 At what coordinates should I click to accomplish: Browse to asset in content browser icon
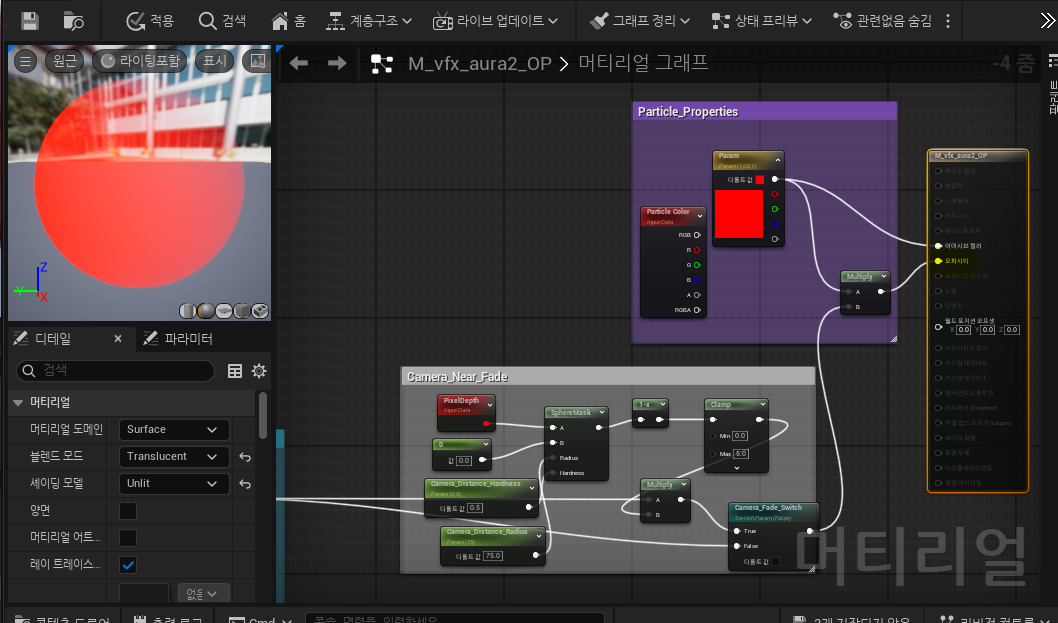pos(73,21)
